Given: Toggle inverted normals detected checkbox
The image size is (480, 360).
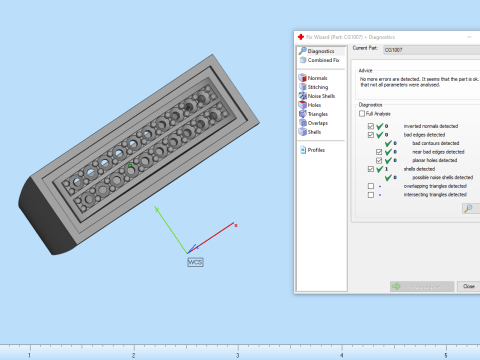Looking at the screenshot, I should click(371, 126).
